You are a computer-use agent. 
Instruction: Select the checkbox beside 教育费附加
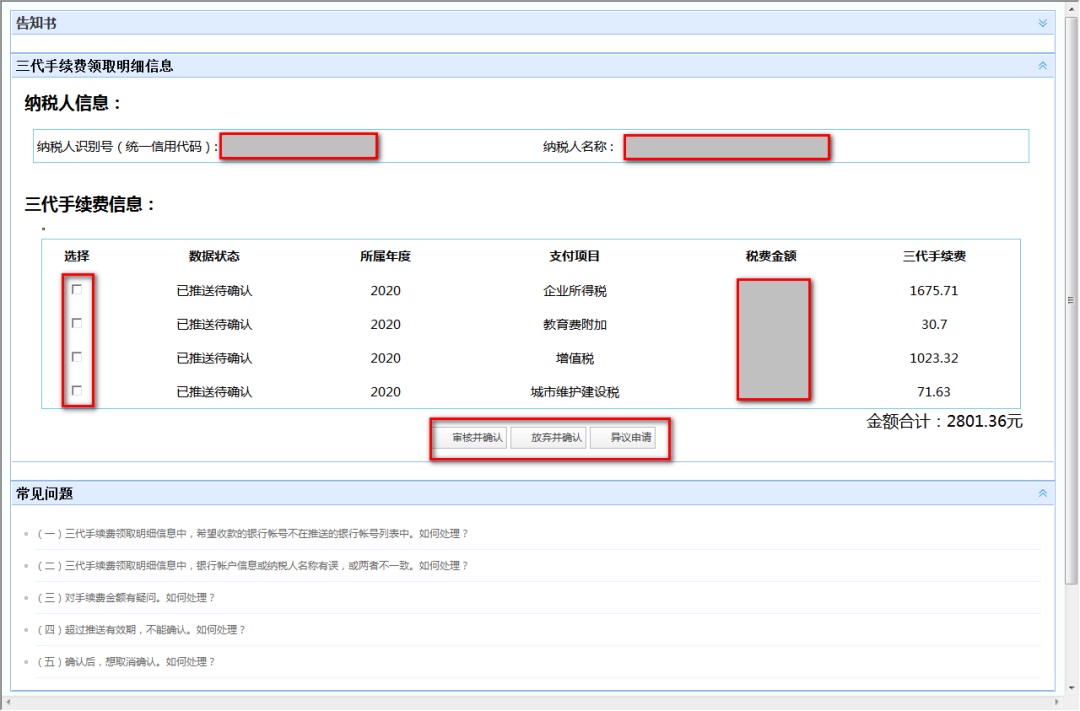tap(78, 324)
